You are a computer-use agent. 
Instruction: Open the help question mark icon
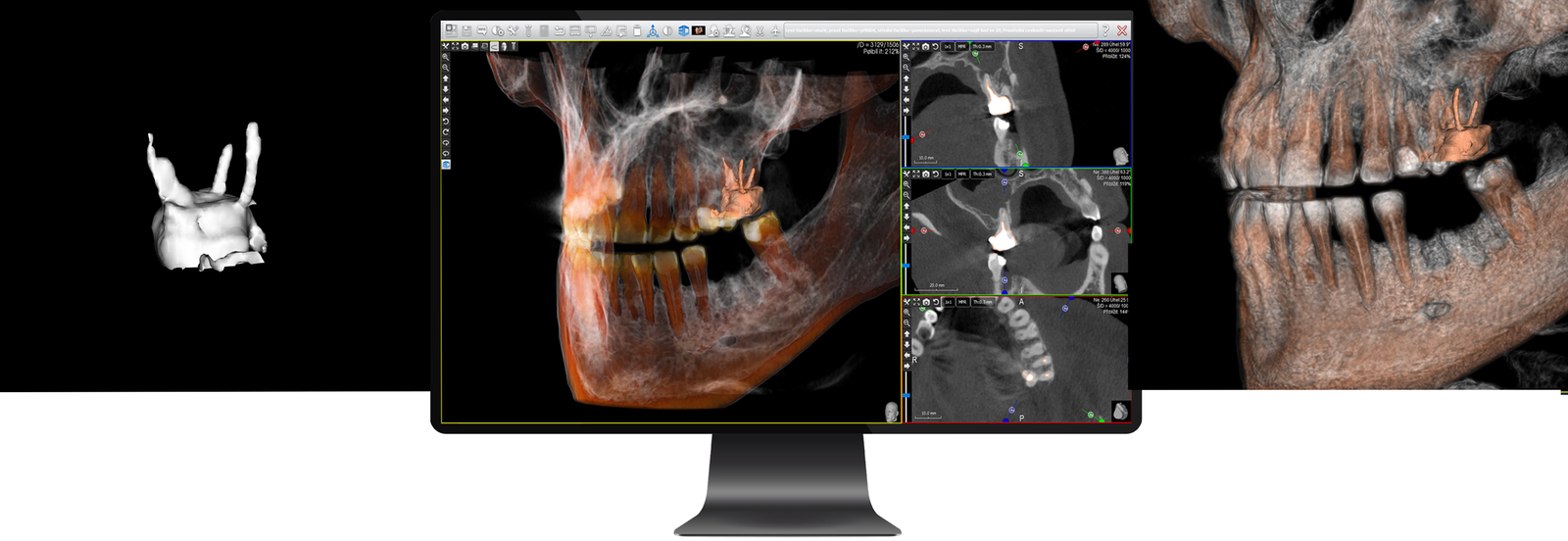point(1105,31)
